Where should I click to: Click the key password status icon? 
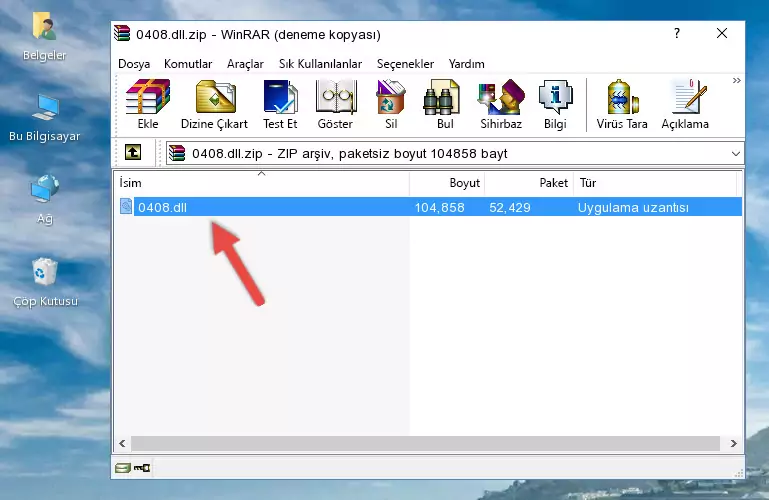tap(142, 468)
